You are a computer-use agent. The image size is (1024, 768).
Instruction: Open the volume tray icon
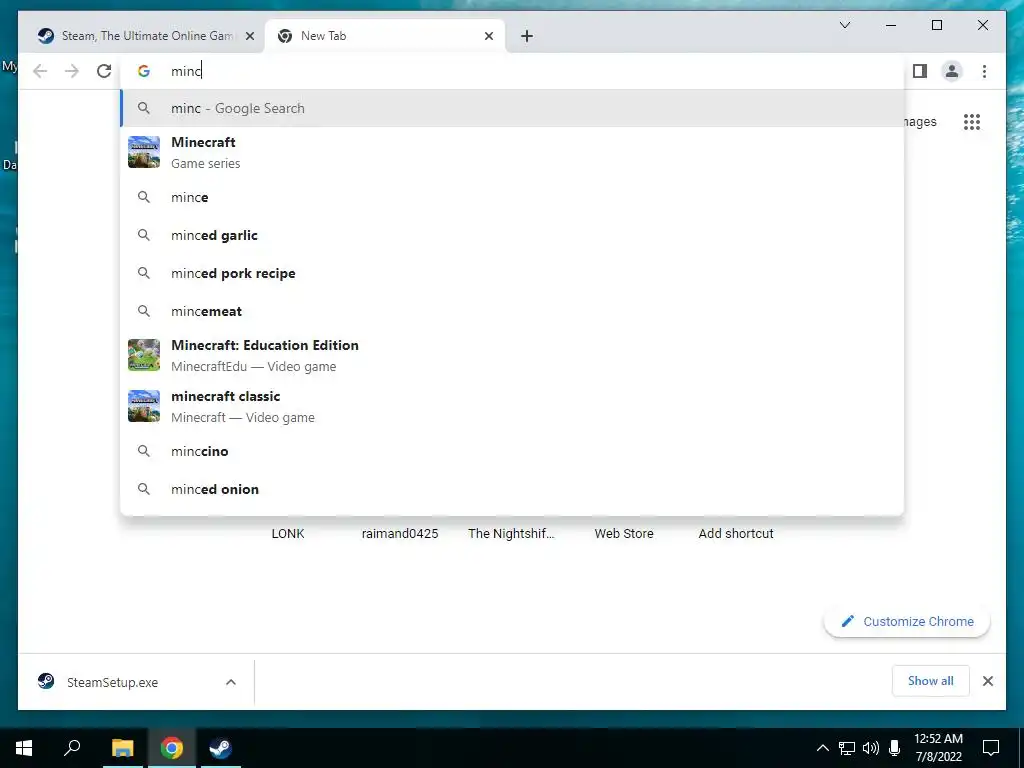click(871, 748)
